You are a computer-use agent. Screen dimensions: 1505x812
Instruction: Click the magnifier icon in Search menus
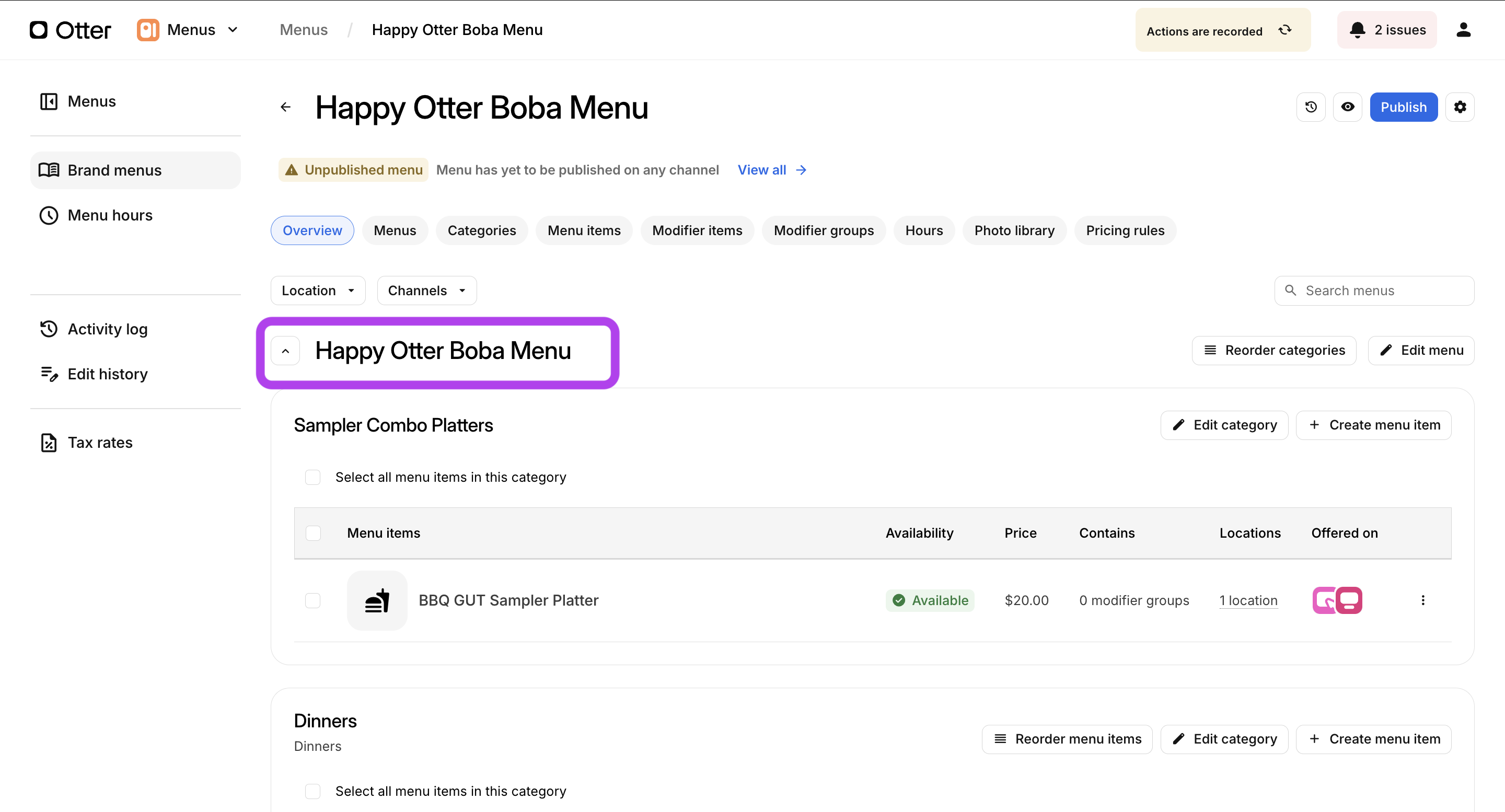click(1290, 291)
